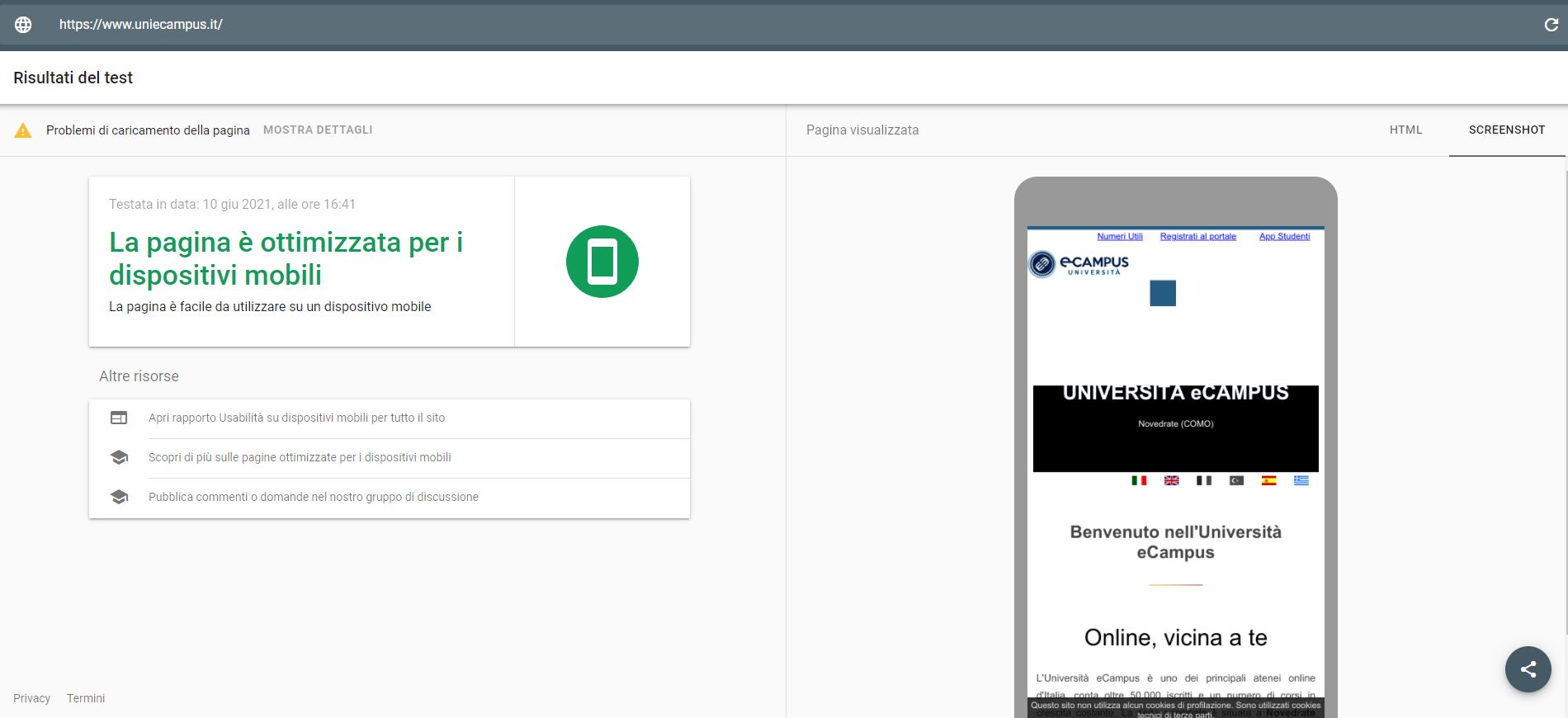The height and width of the screenshot is (718, 1568).
Task: Click the blue square in the preview
Action: tap(1162, 293)
